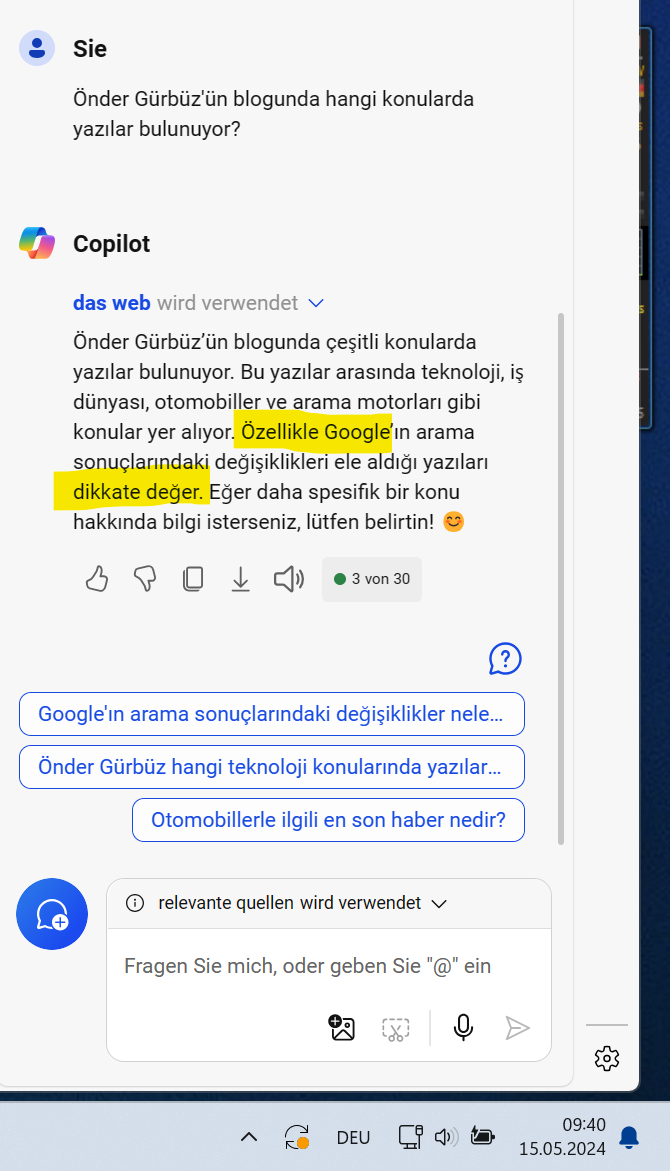The image size is (670, 1171).
Task: Expand the das web wird verwendet chevron
Action: [x=316, y=303]
